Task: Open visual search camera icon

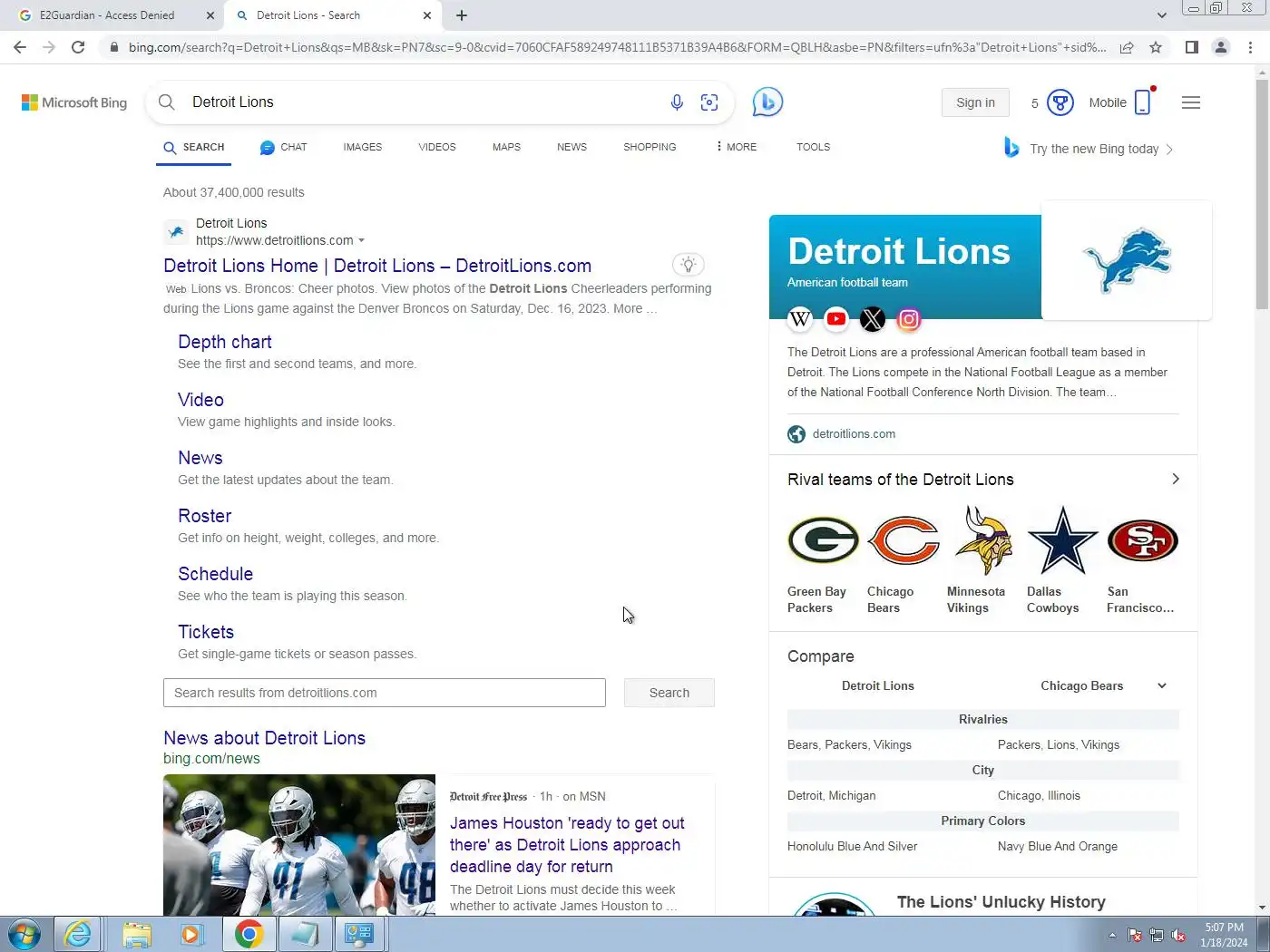Action: tap(709, 102)
